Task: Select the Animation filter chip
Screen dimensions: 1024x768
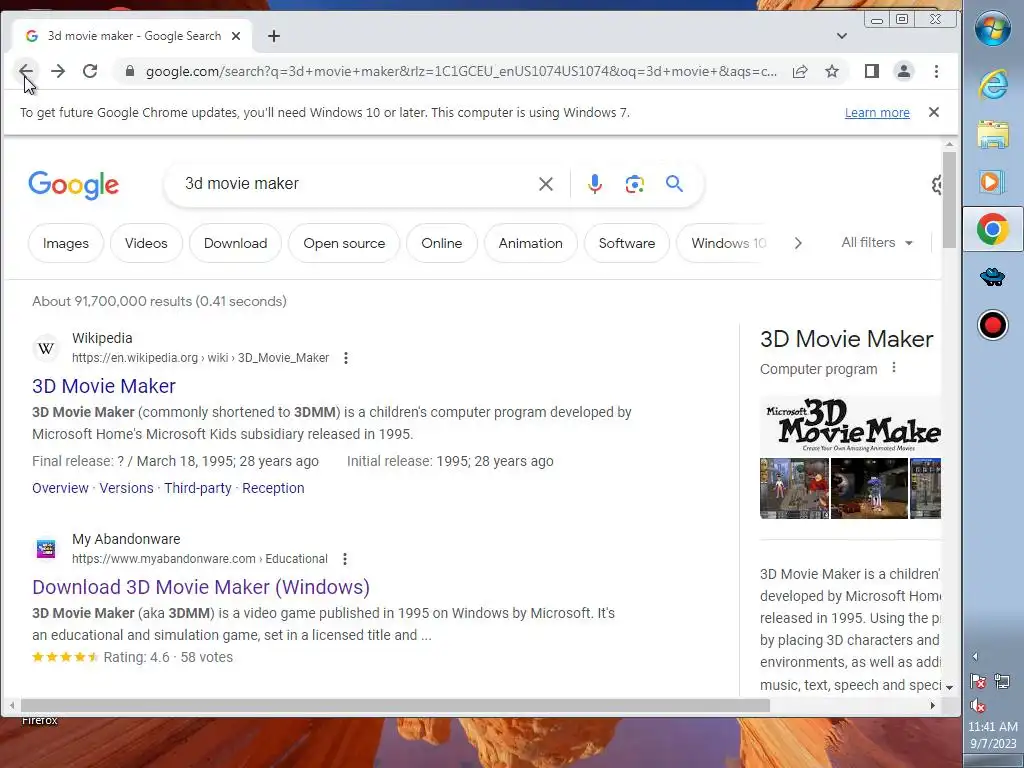Action: [530, 243]
